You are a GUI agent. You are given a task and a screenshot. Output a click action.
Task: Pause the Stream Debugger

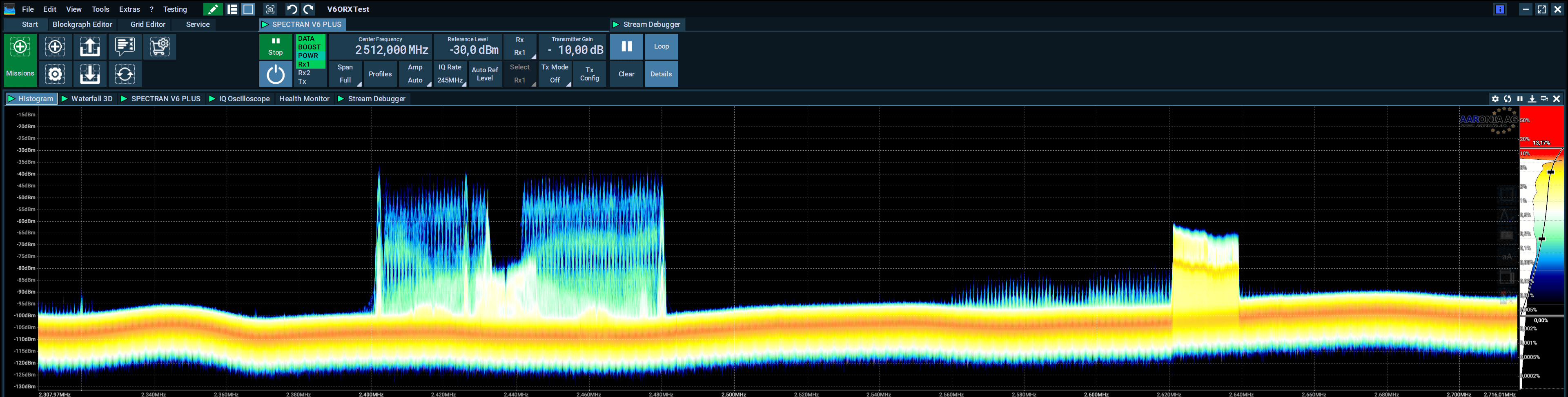click(x=626, y=46)
